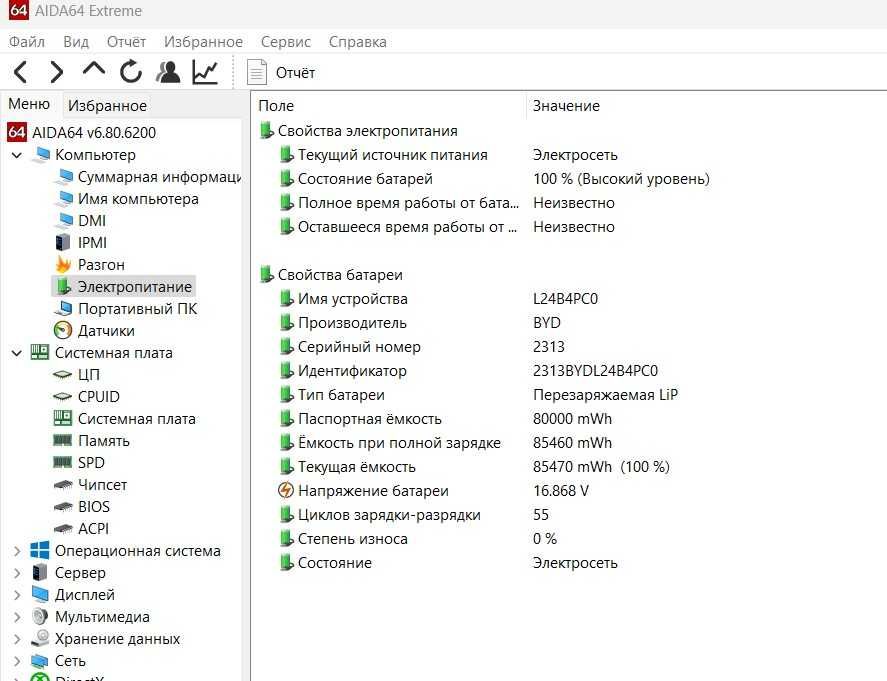Image resolution: width=887 pixels, height=681 pixels.
Task: Go back with the left arrow toolbar icon
Action: point(20,72)
